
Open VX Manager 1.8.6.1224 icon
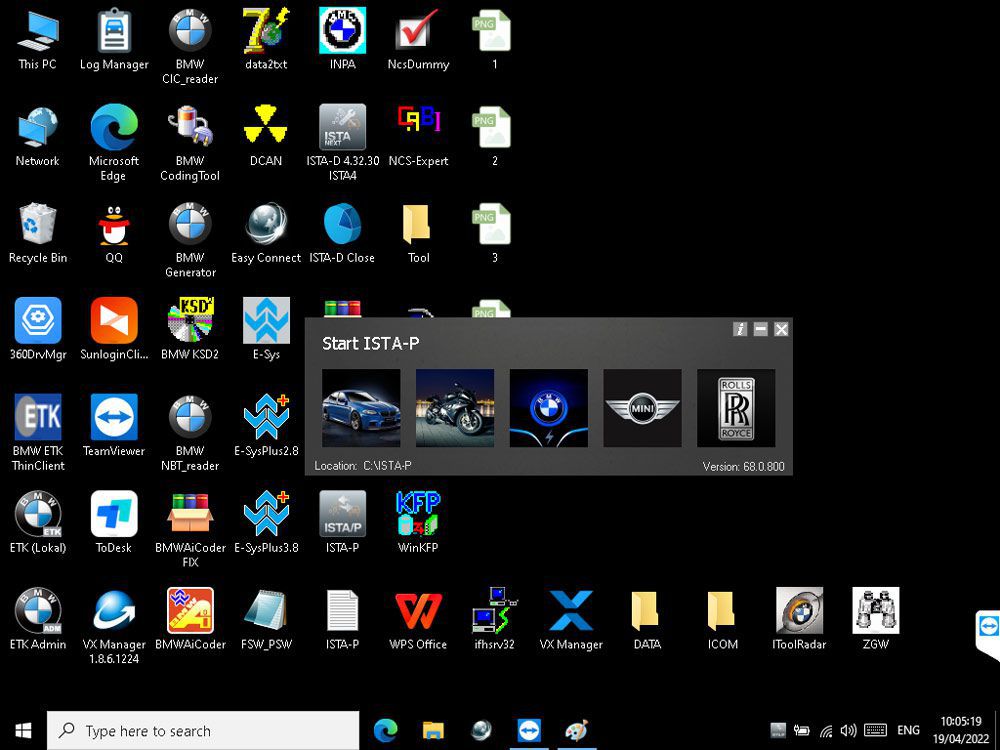point(114,626)
